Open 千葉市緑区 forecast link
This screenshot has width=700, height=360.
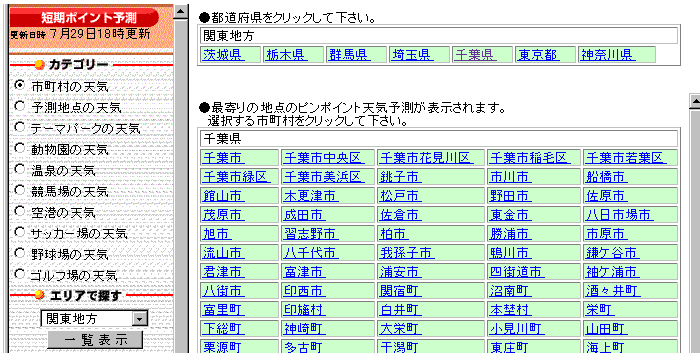pyautogui.click(x=237, y=177)
